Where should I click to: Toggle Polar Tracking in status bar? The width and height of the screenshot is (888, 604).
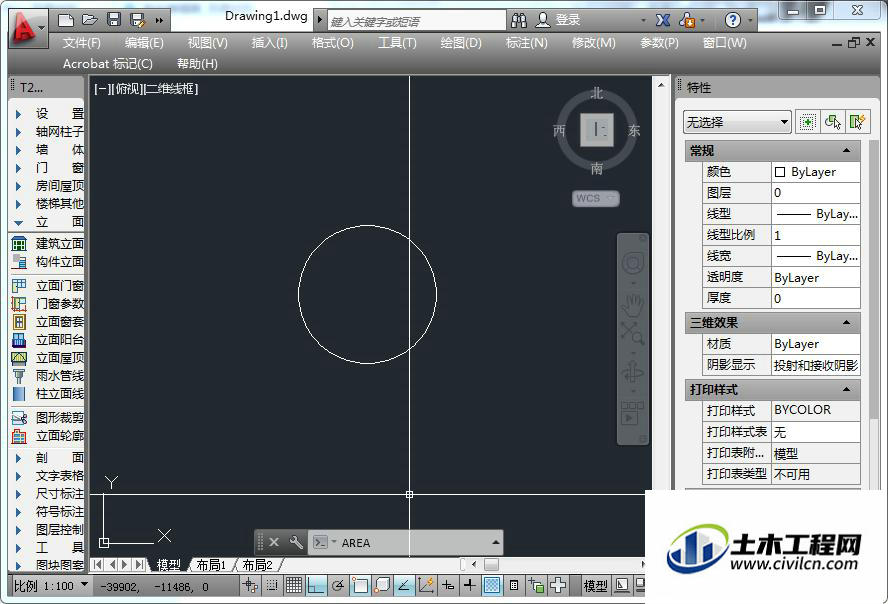338,586
